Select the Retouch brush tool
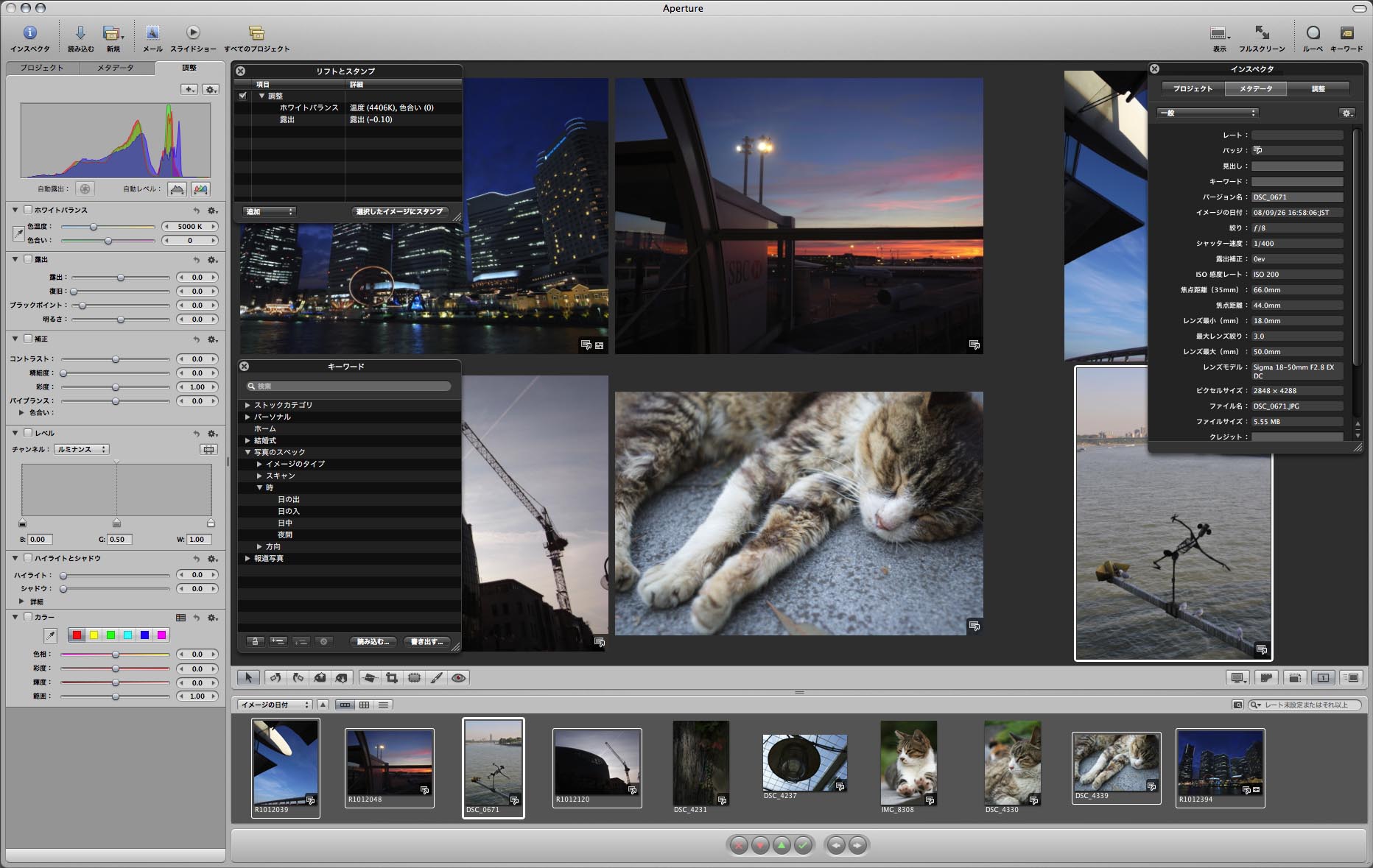The width and height of the screenshot is (1373, 868). [435, 677]
